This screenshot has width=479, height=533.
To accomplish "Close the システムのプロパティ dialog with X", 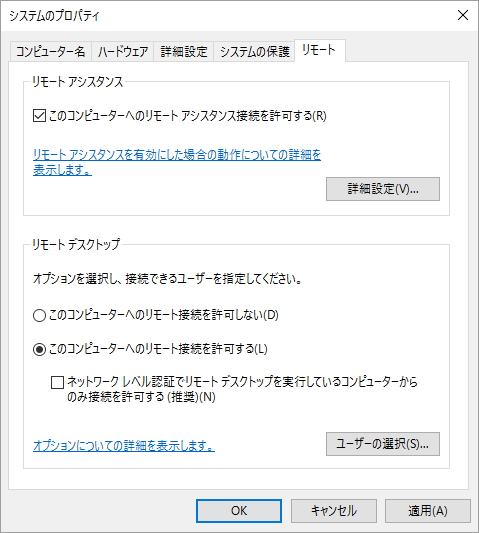I will tap(463, 15).
